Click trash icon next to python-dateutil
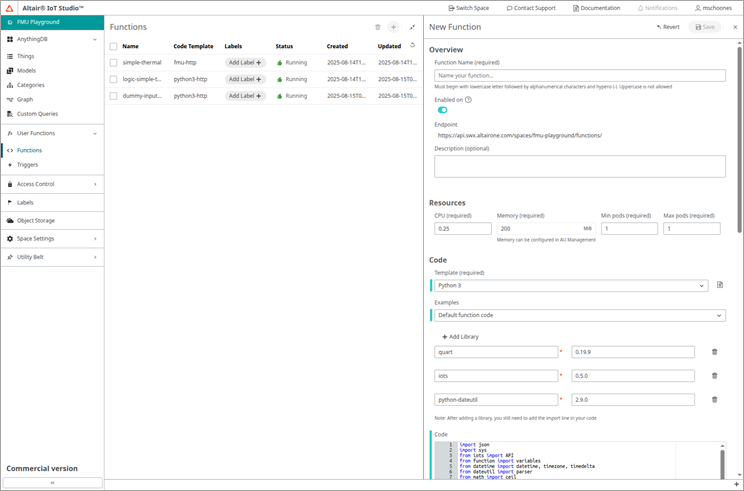Screen dimensions: 744x491 coord(714,400)
